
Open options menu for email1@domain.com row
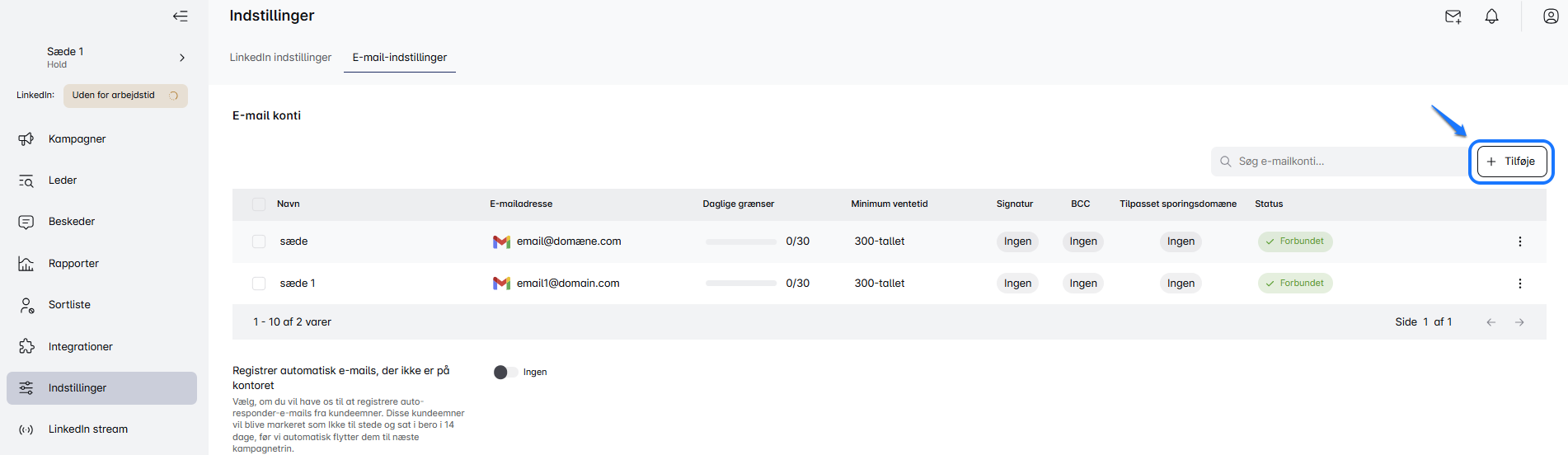[1519, 284]
